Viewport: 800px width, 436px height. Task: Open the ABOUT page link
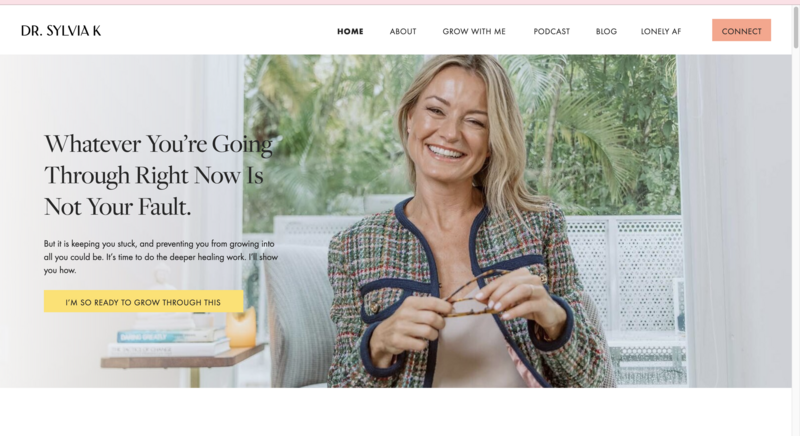click(403, 31)
